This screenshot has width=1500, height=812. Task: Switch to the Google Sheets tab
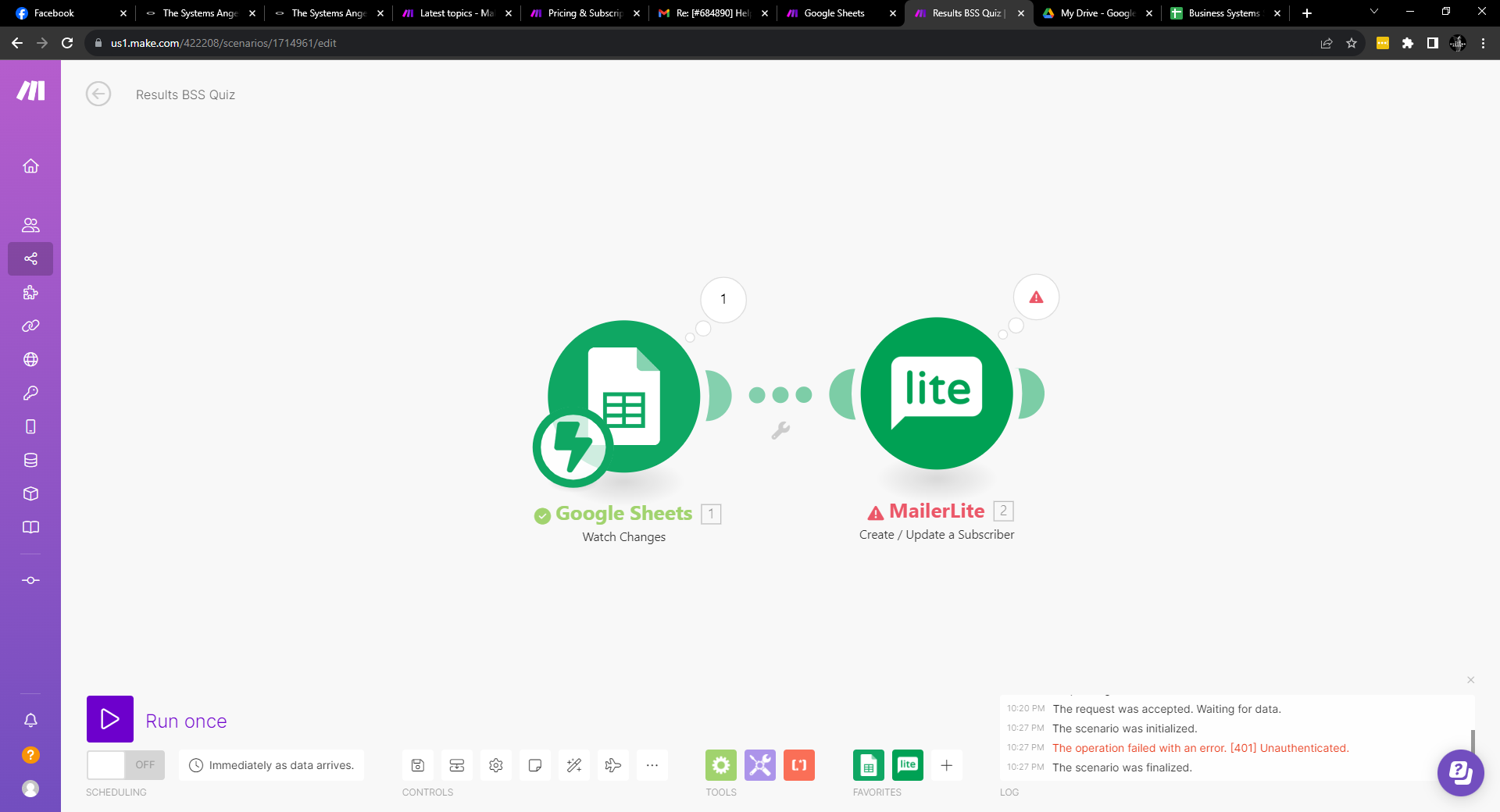[841, 13]
